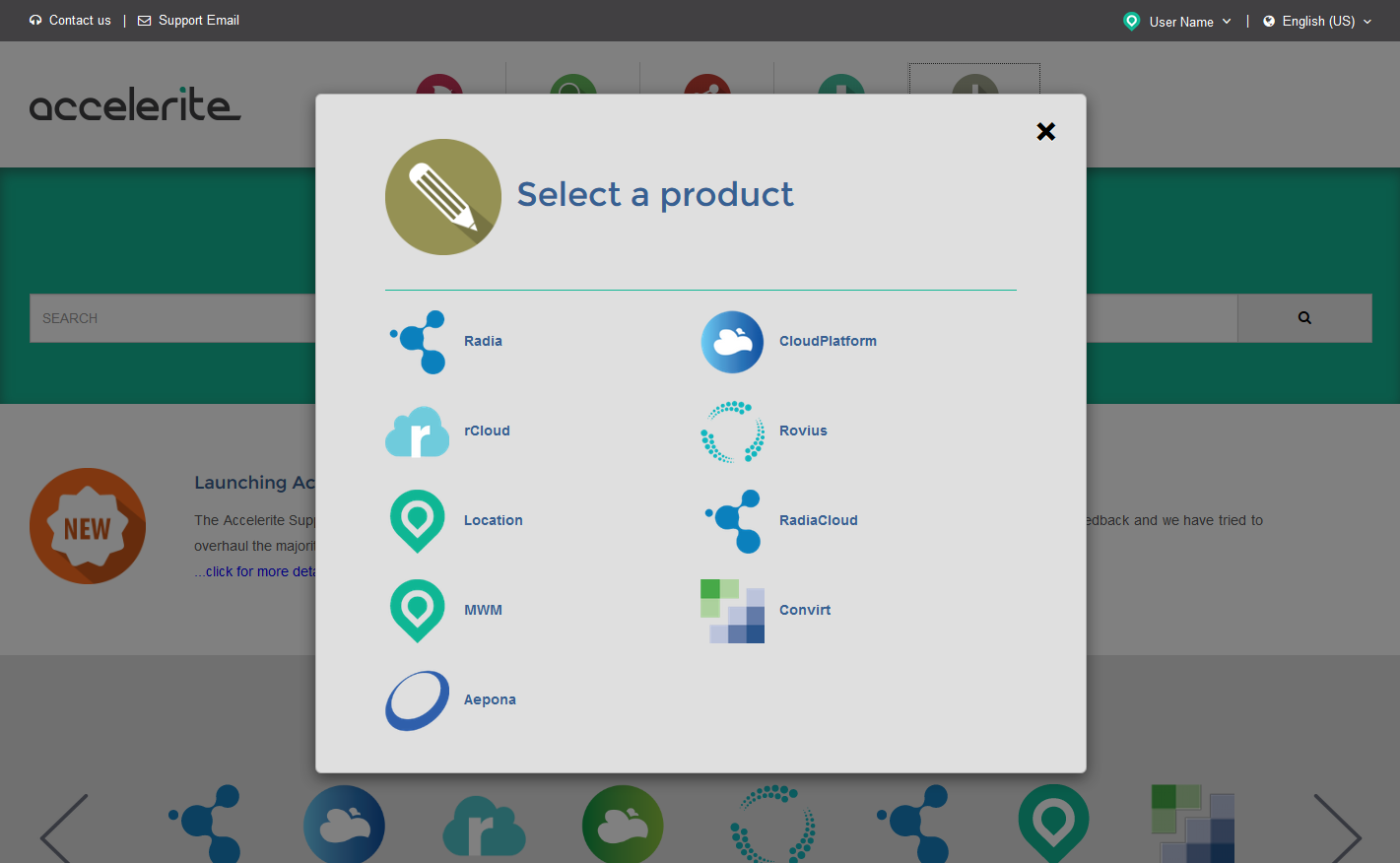Open the '...click for more det' link
This screenshot has width=1400, height=863.
pos(254,571)
